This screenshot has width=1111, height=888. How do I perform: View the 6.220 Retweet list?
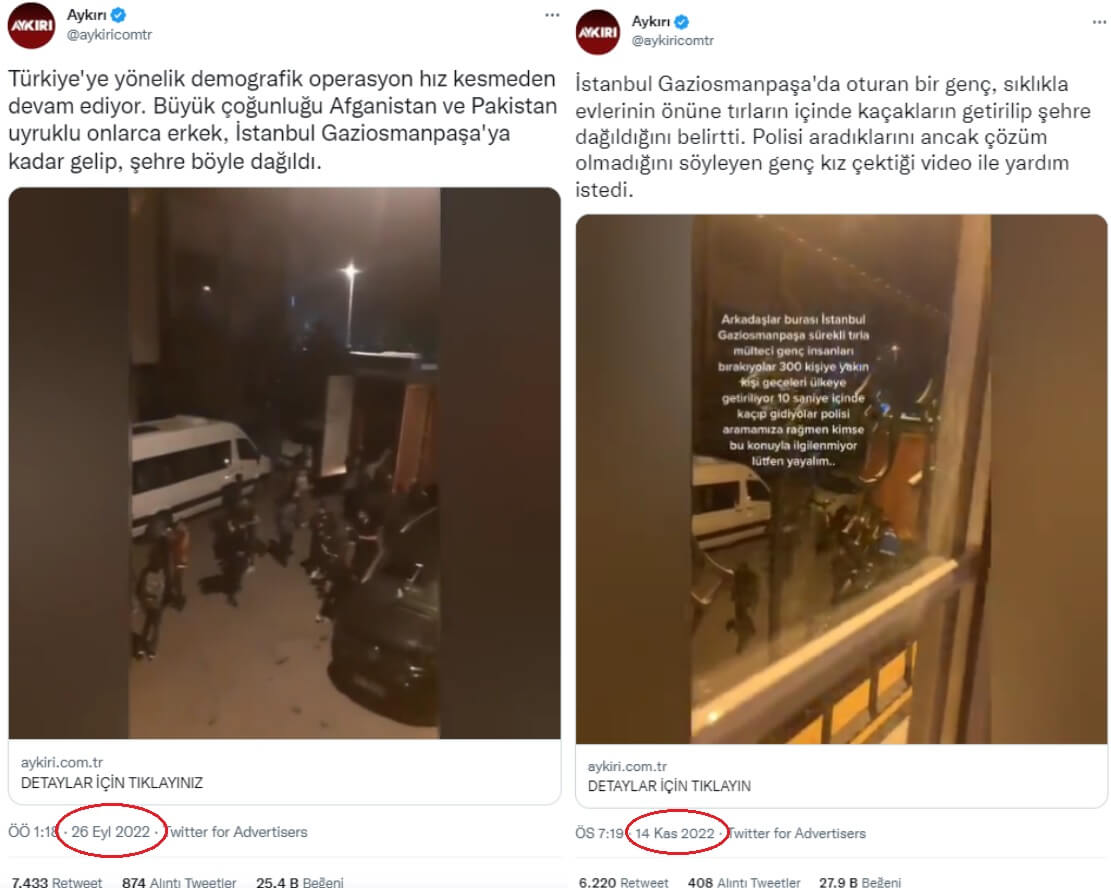tap(624, 882)
